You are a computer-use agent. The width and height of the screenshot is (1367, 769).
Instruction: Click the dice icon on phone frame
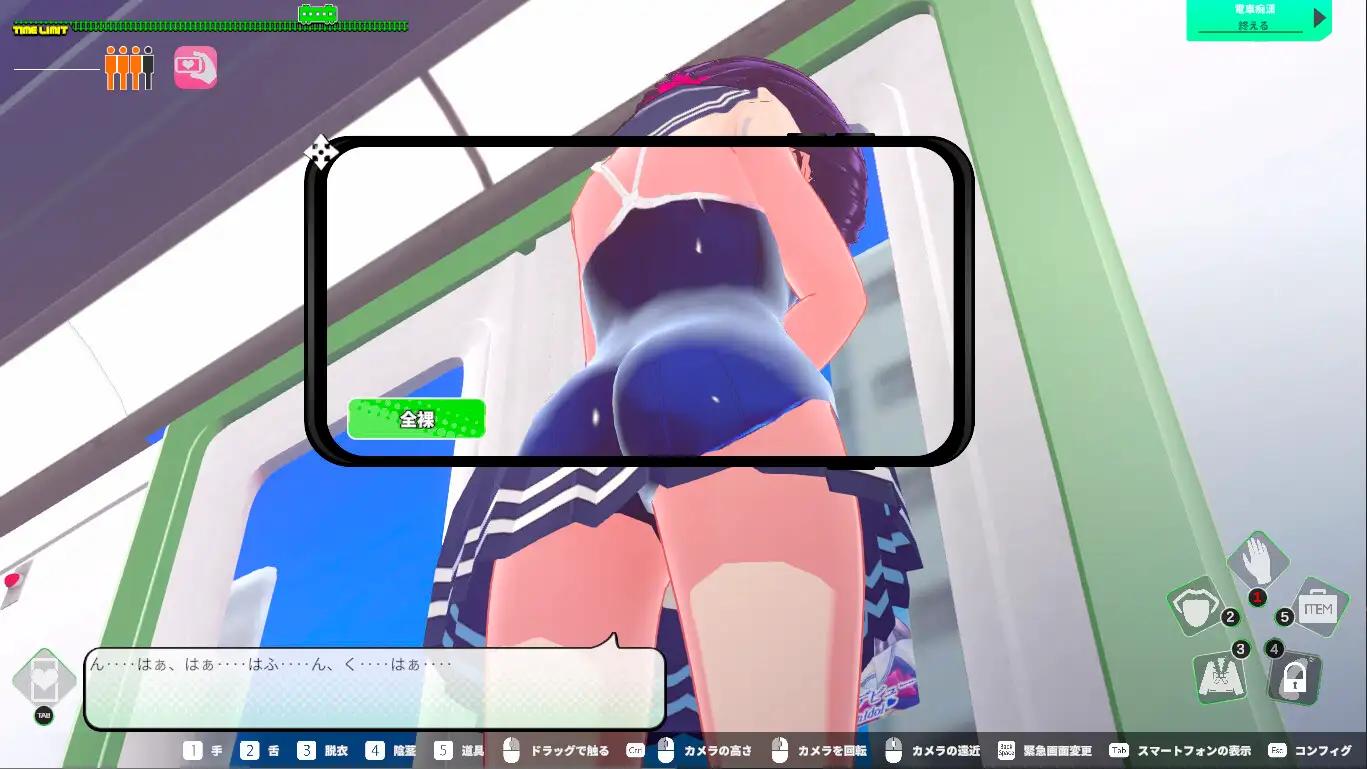point(321,153)
